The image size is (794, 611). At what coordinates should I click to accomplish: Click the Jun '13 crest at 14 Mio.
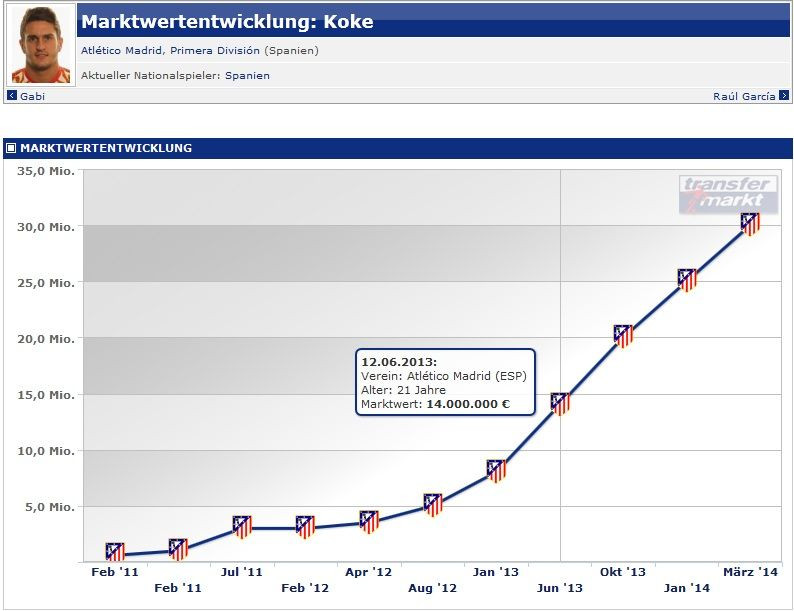pyautogui.click(x=560, y=404)
